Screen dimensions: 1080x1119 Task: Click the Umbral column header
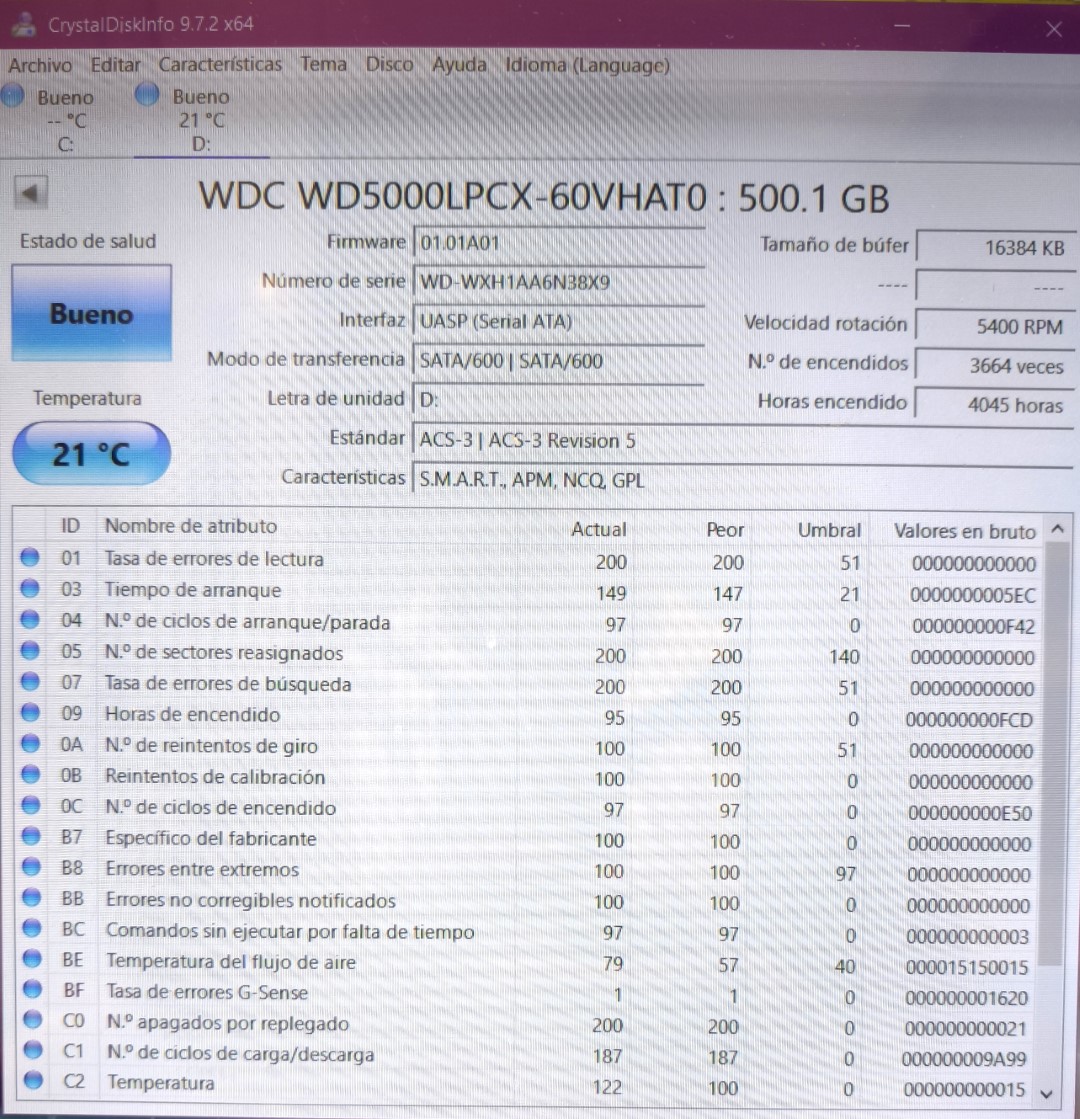(x=829, y=530)
